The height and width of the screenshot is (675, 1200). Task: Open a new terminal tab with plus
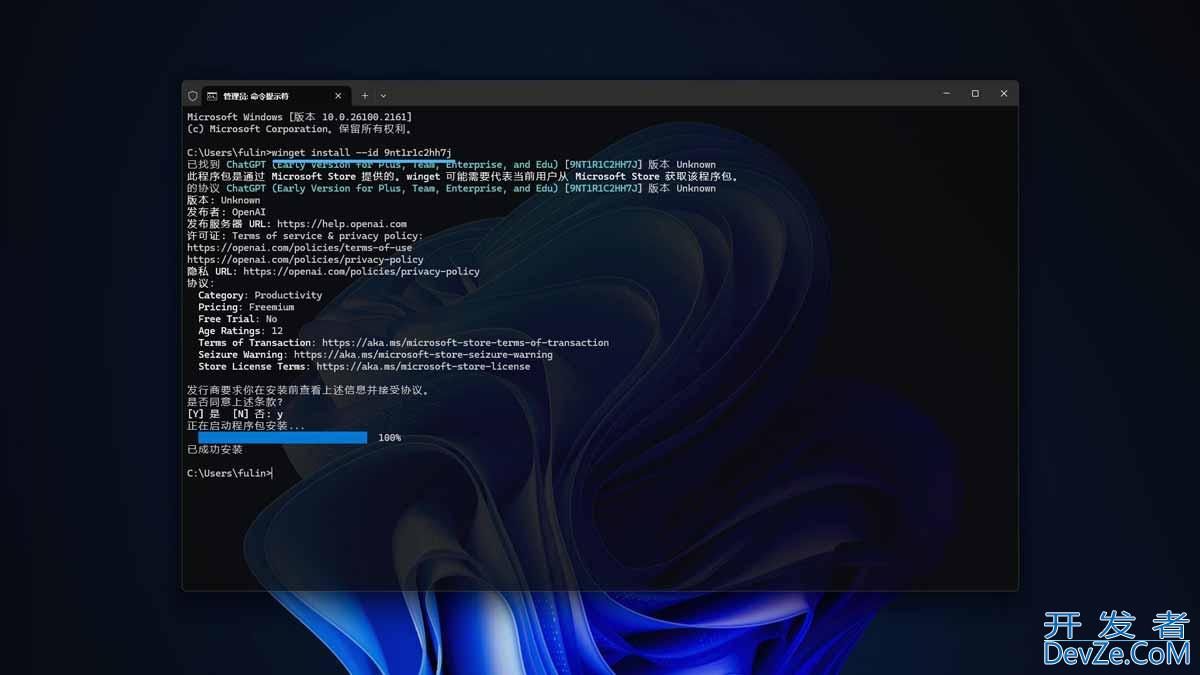pyautogui.click(x=365, y=96)
